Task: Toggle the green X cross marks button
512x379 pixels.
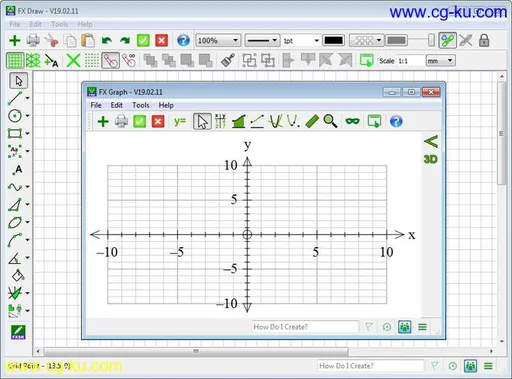Action: point(73,61)
